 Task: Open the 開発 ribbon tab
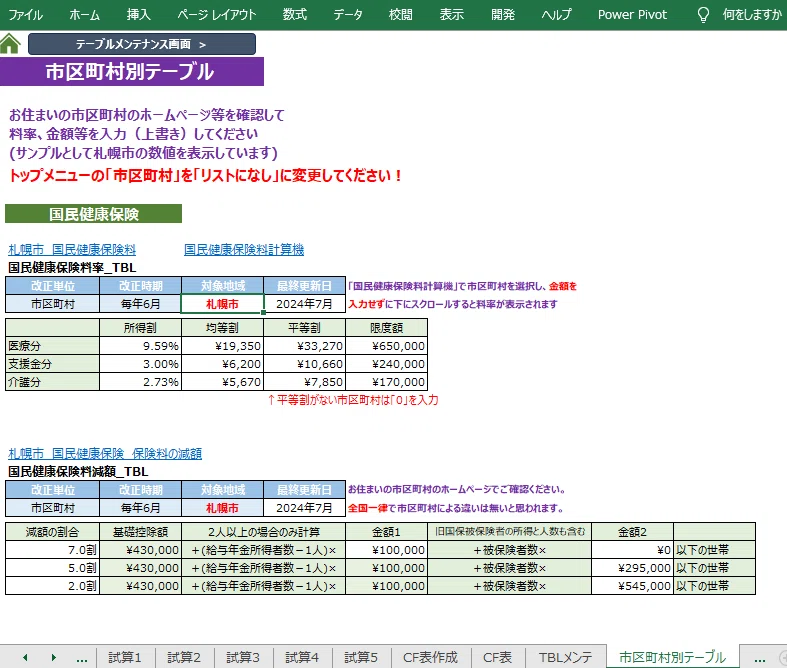(x=503, y=15)
